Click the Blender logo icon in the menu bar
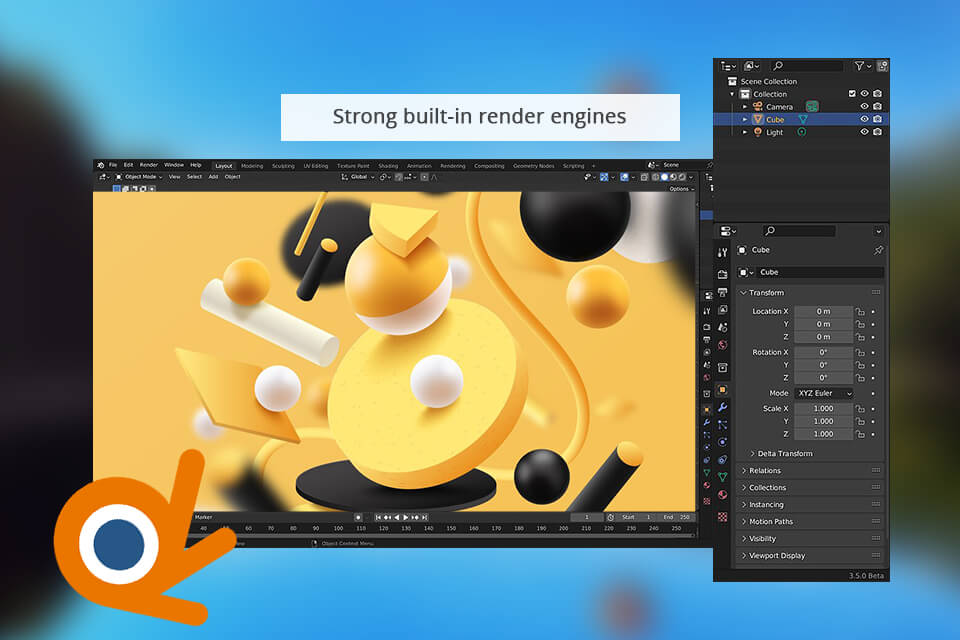 (100, 165)
